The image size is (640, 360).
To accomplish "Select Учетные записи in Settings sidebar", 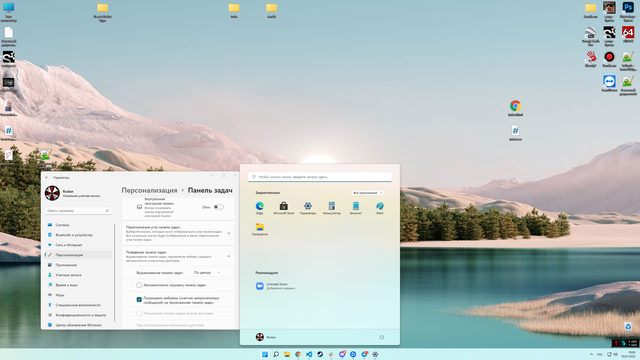I will [78, 275].
